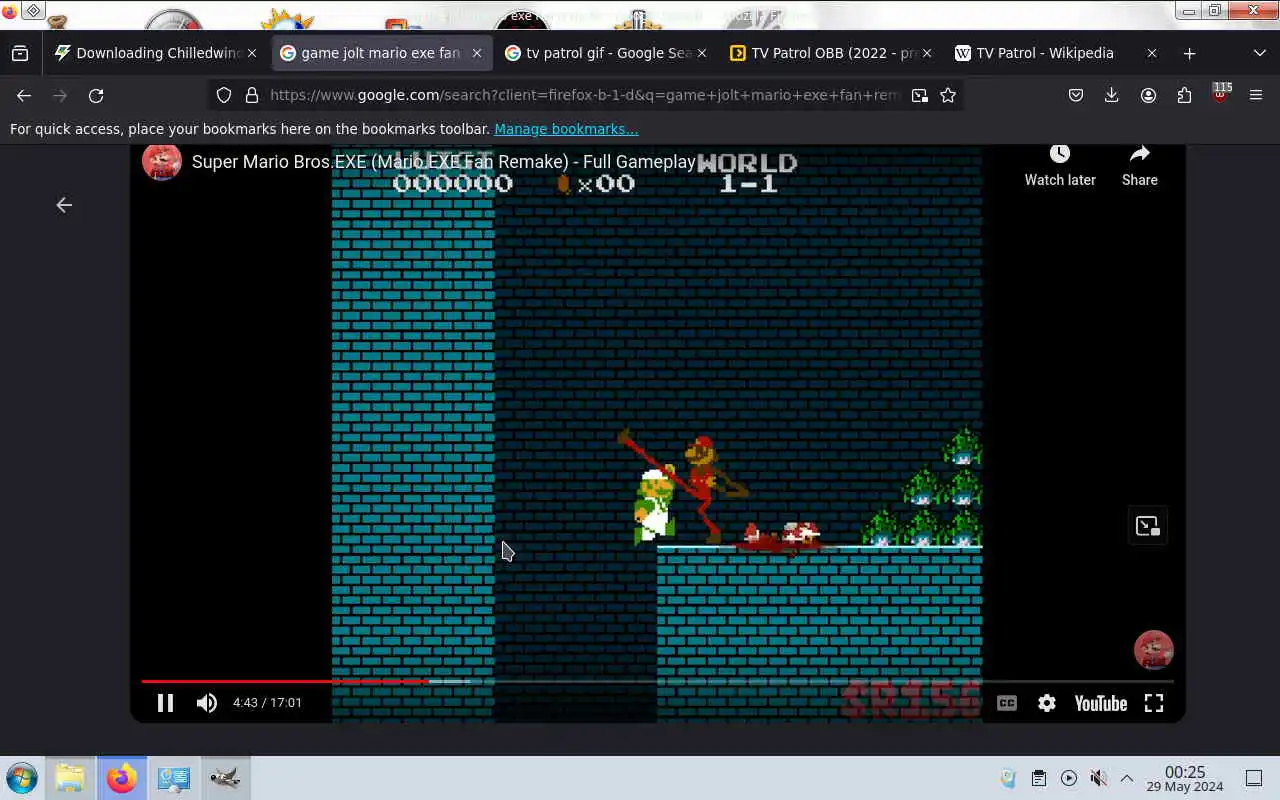Click the Manage bookmarks... link

[566, 129]
